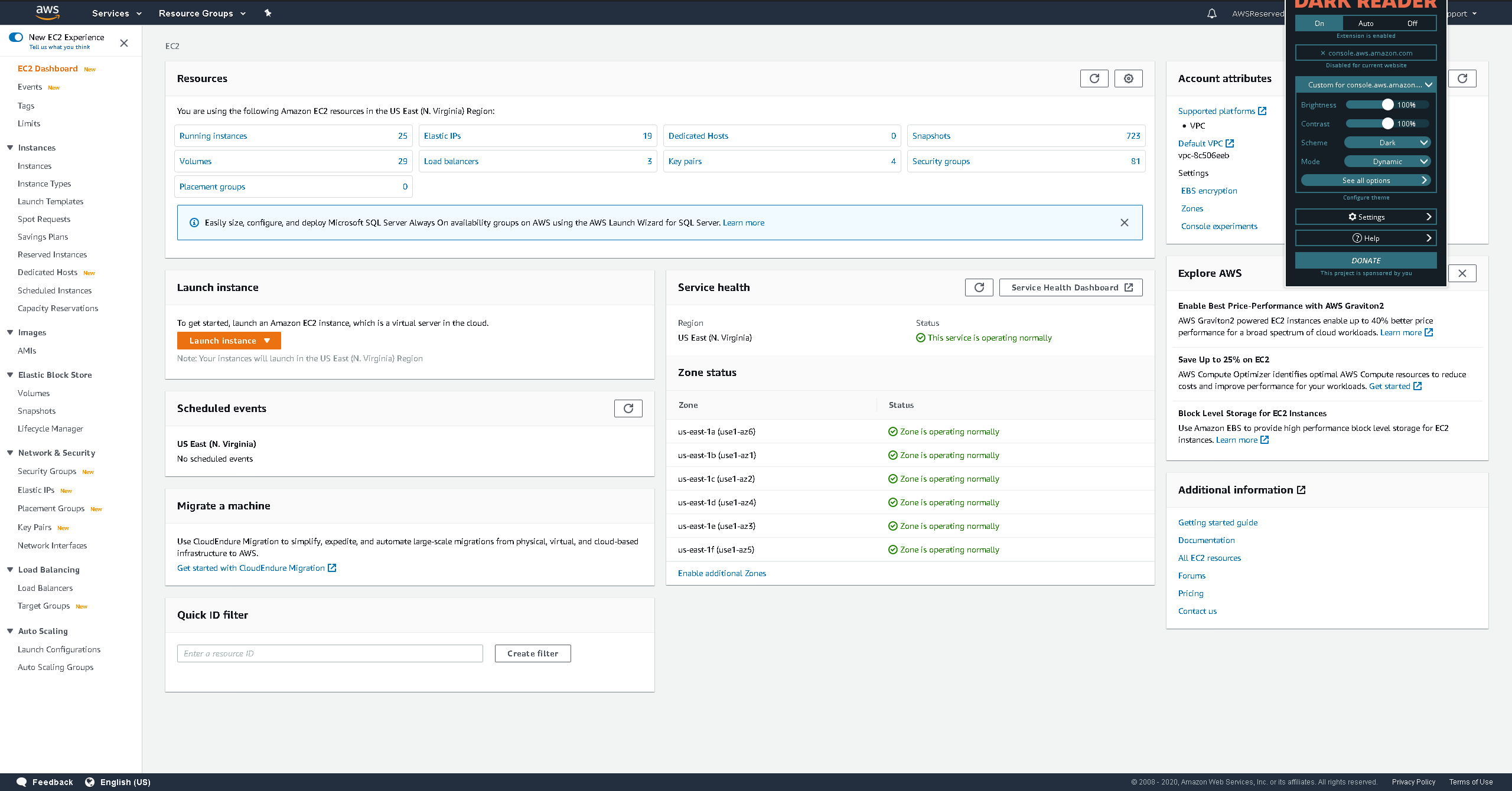The height and width of the screenshot is (791, 1512).
Task: Open the Scheme dropdown in Dark Reader
Action: coord(1387,143)
